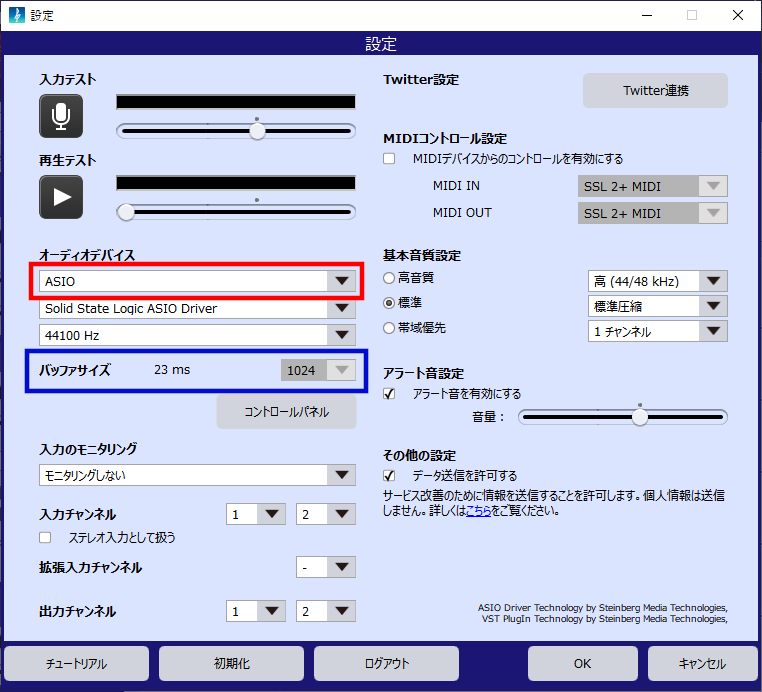
Task: Open the input monitoring dropdown
Action: point(197,475)
